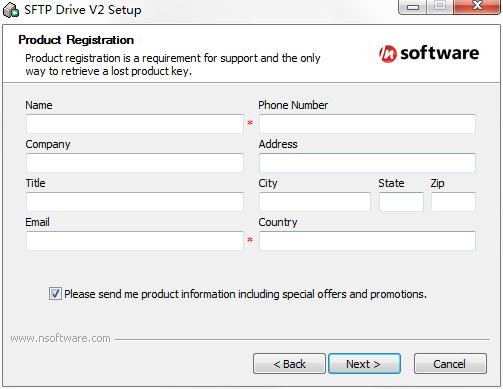The image size is (503, 389).
Task: Click the Zip input field
Action: tap(453, 202)
